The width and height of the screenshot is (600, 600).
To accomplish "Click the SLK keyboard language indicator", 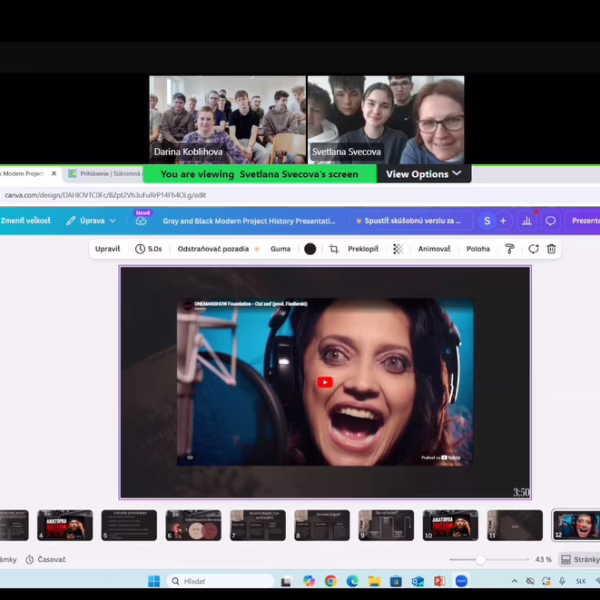I will [581, 581].
